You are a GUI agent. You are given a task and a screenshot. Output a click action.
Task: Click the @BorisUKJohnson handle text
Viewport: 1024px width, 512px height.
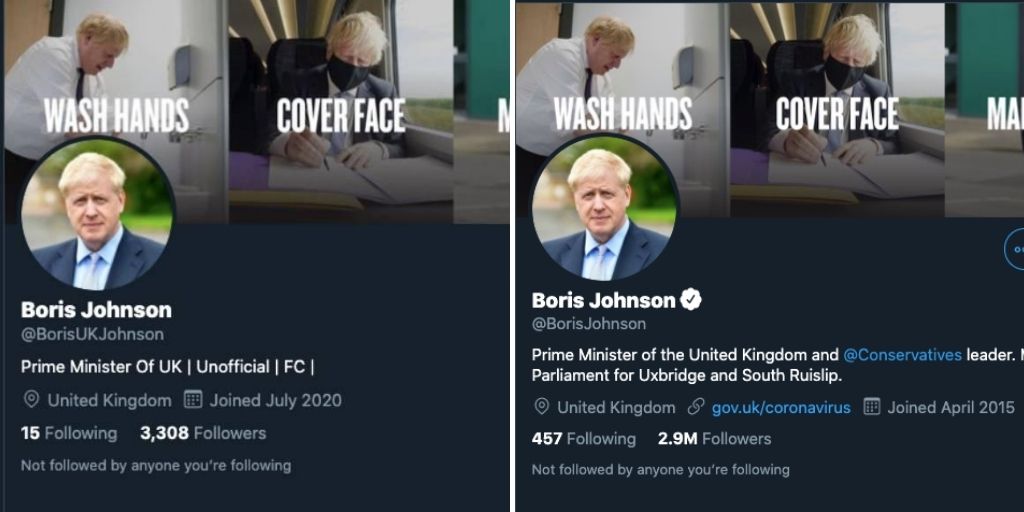pyautogui.click(x=92, y=334)
